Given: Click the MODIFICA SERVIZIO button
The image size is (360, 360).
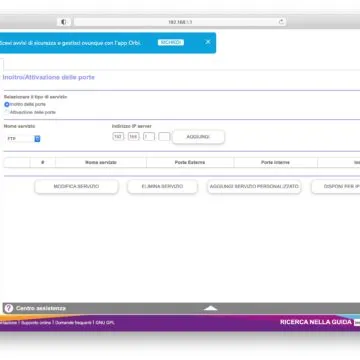Looking at the screenshot, I should [76, 187].
